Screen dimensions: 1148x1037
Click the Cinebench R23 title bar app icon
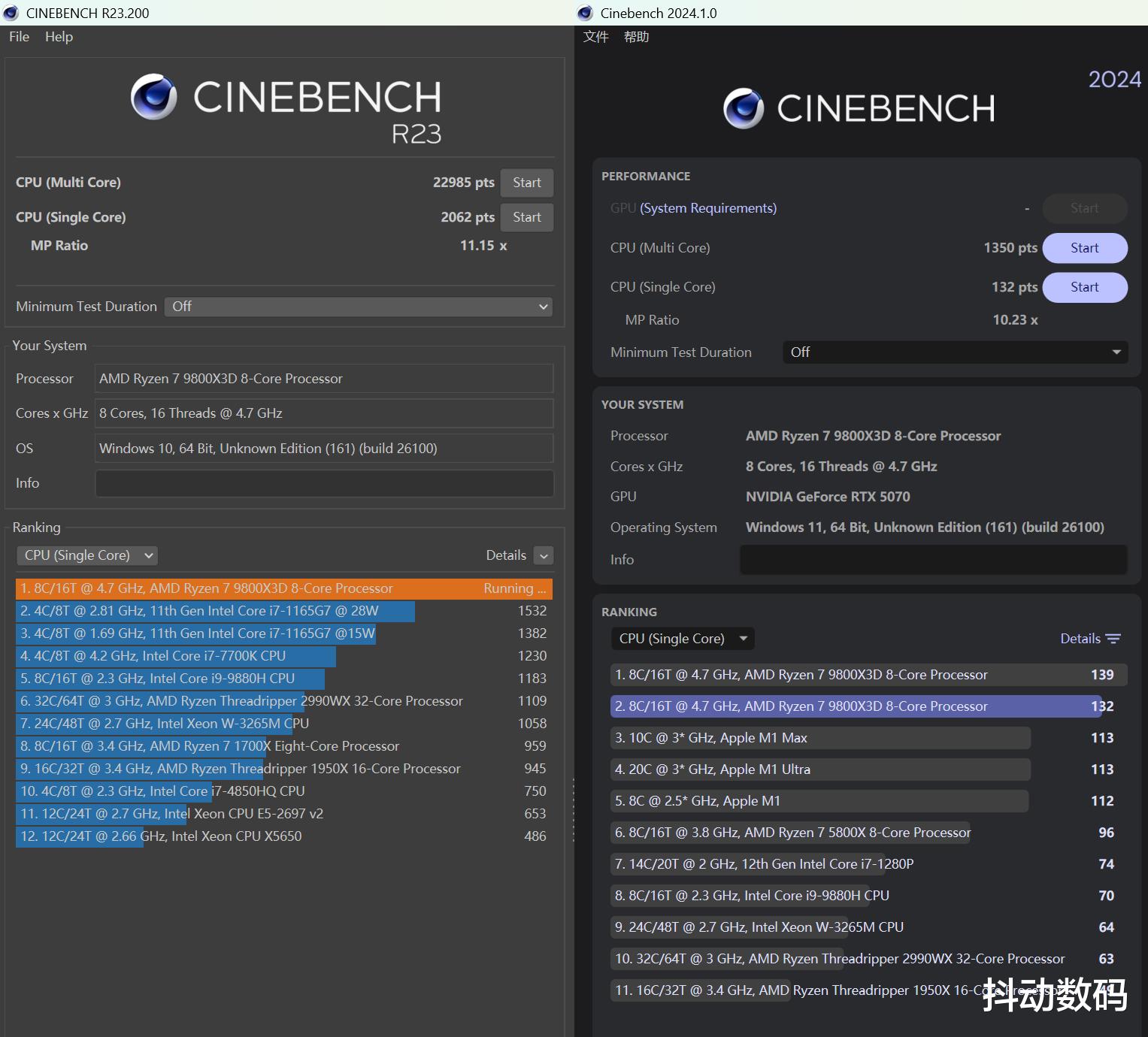pyautogui.click(x=11, y=13)
